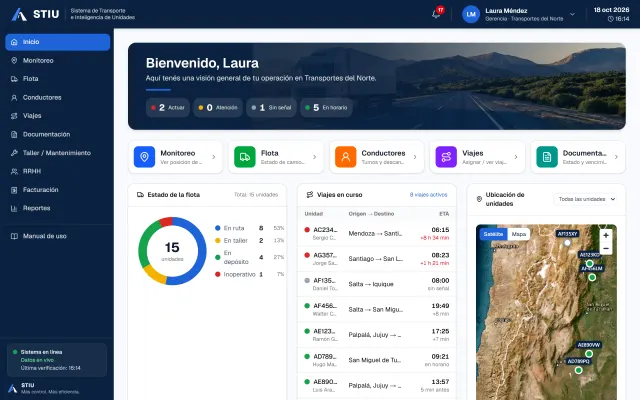Click the blue Monitoreo card icon
640x400 pixels.
point(144,157)
